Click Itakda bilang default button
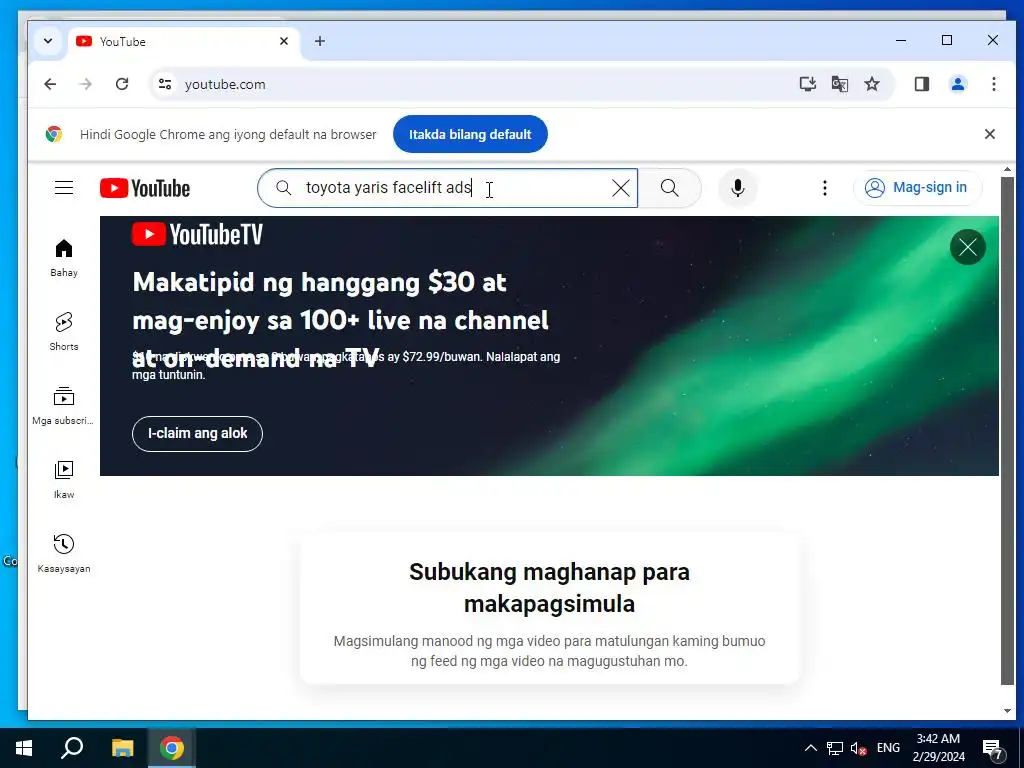This screenshot has height=768, width=1024. pyautogui.click(x=470, y=135)
